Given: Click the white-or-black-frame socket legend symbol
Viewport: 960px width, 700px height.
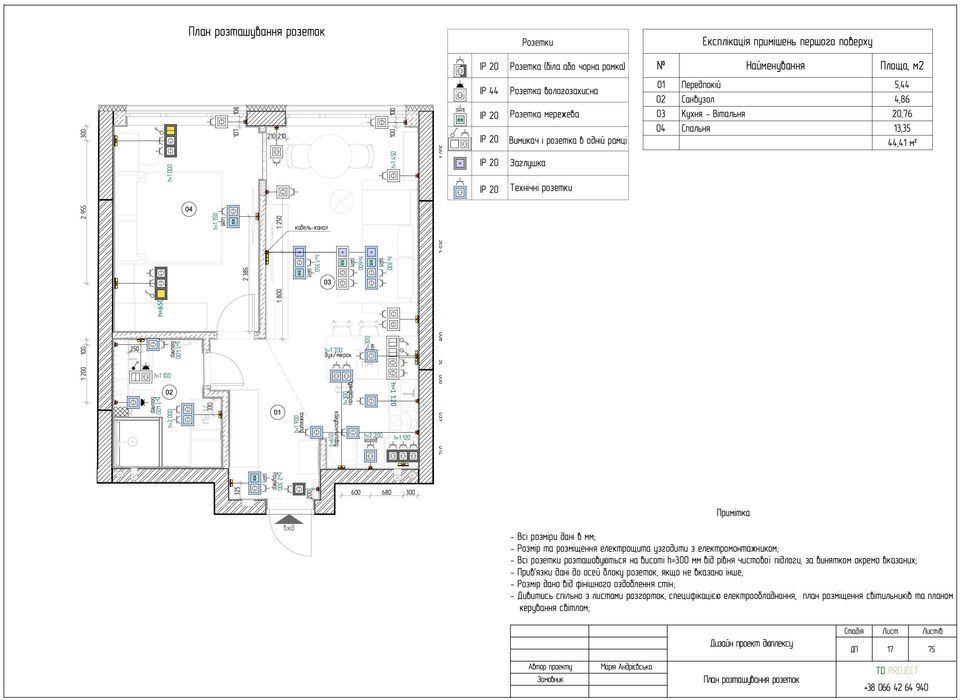Looking at the screenshot, I should click(460, 66).
